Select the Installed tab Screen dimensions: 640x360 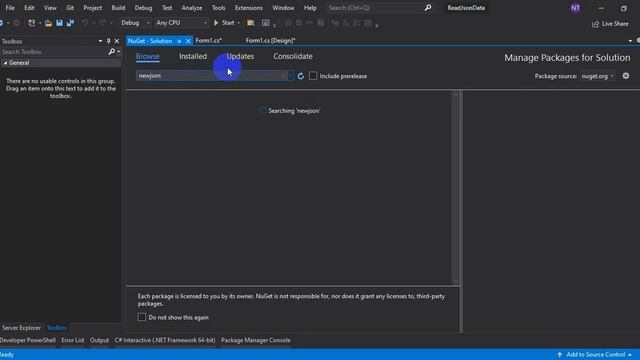click(193, 56)
